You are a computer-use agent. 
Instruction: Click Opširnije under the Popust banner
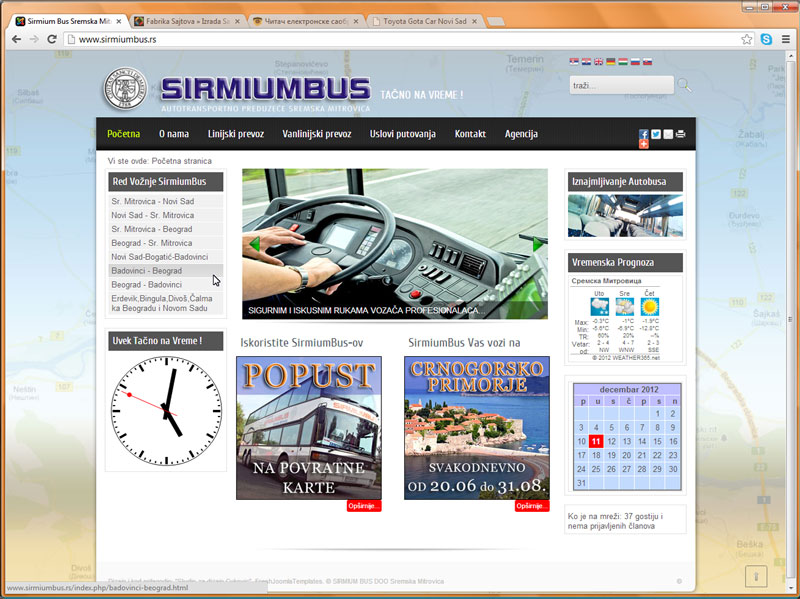pos(363,506)
